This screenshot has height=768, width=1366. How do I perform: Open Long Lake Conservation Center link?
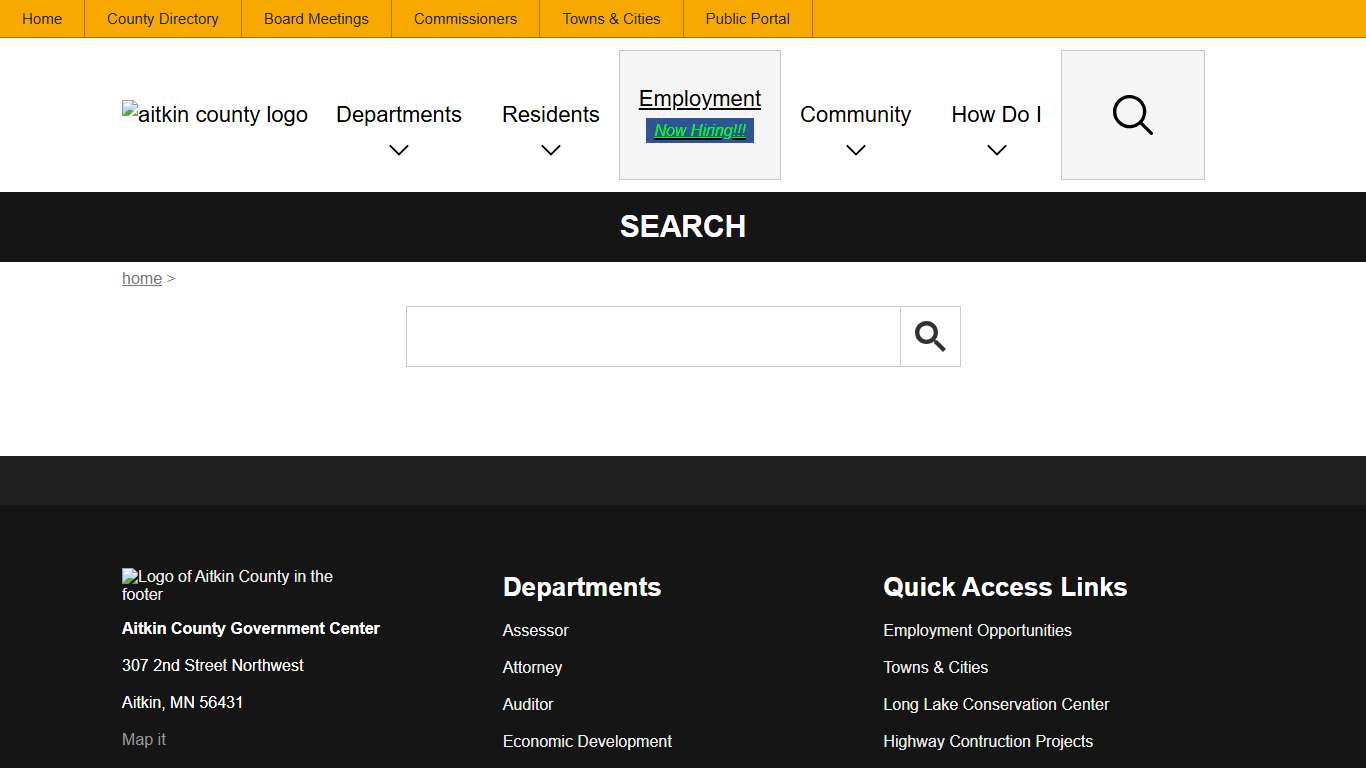pos(996,705)
